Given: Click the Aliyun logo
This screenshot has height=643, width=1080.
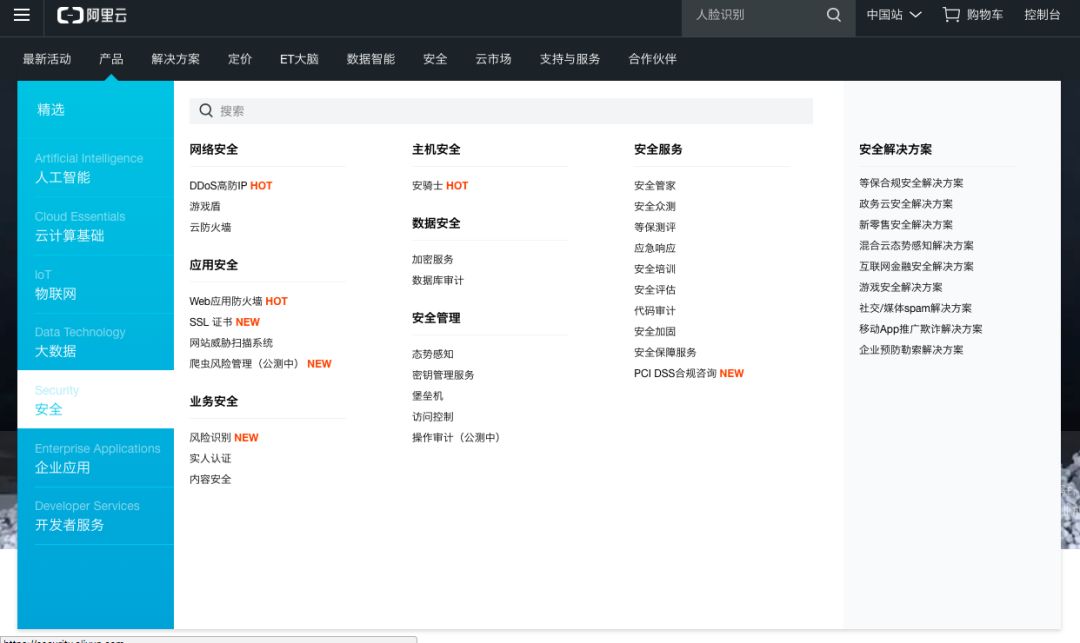Looking at the screenshot, I should [92, 15].
